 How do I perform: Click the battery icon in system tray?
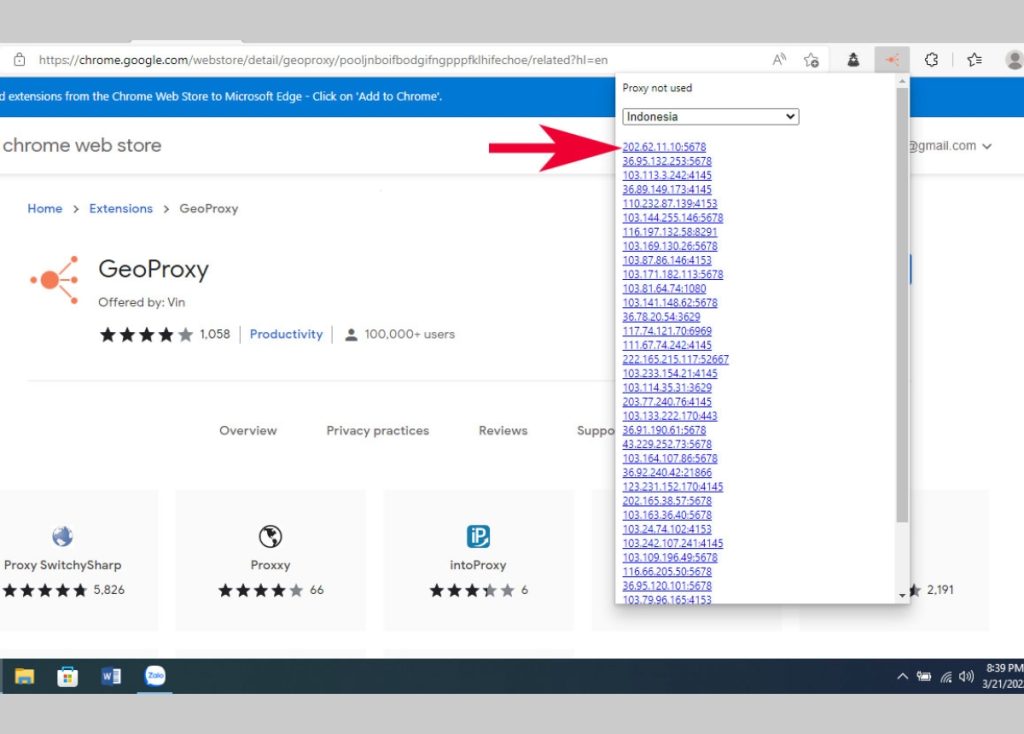point(923,676)
